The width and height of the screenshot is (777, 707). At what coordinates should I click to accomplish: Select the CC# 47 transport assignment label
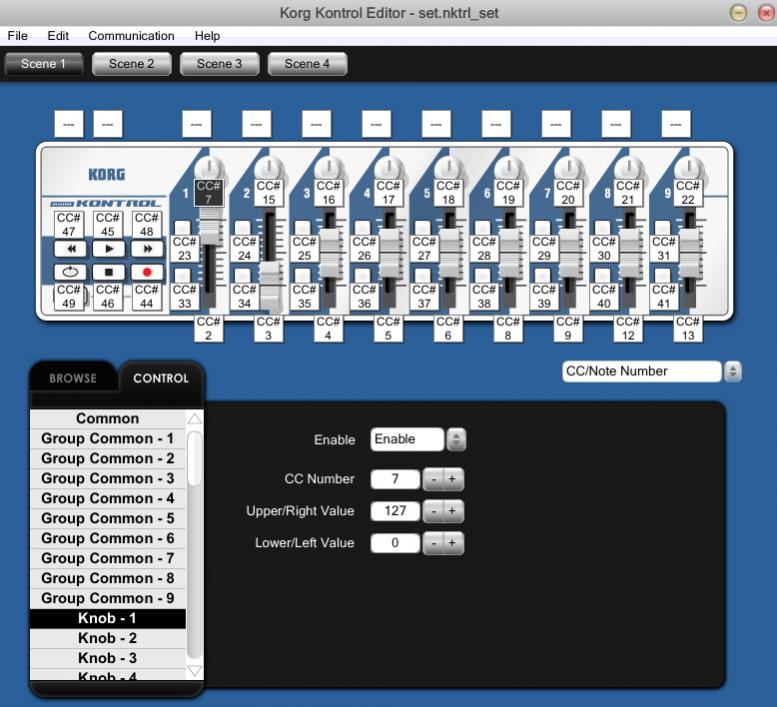point(69,224)
